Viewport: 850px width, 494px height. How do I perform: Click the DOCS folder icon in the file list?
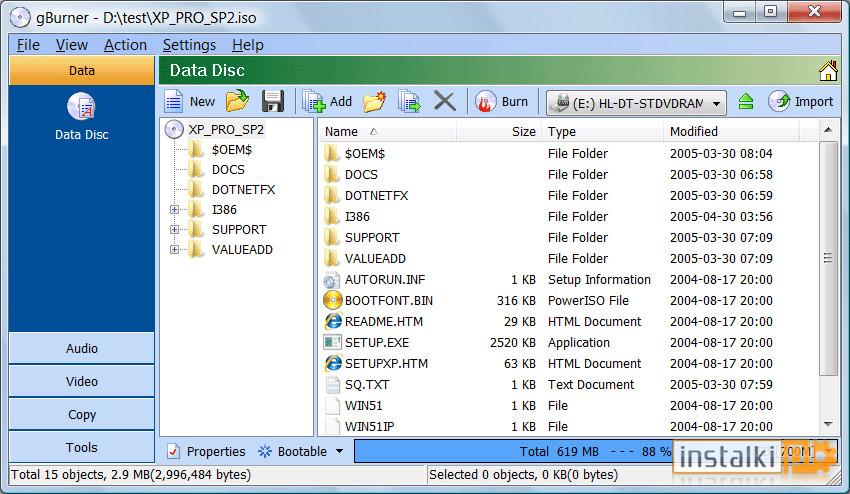click(332, 175)
